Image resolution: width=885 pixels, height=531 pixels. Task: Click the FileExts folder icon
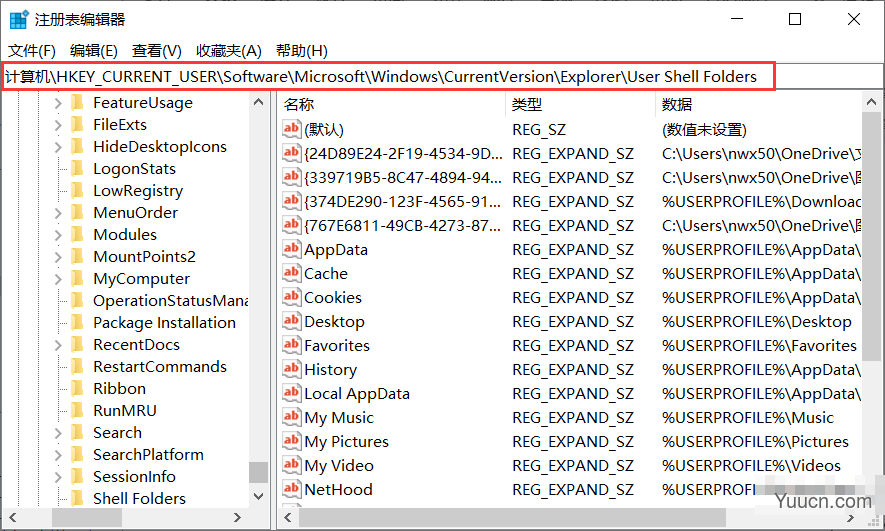tap(78, 125)
